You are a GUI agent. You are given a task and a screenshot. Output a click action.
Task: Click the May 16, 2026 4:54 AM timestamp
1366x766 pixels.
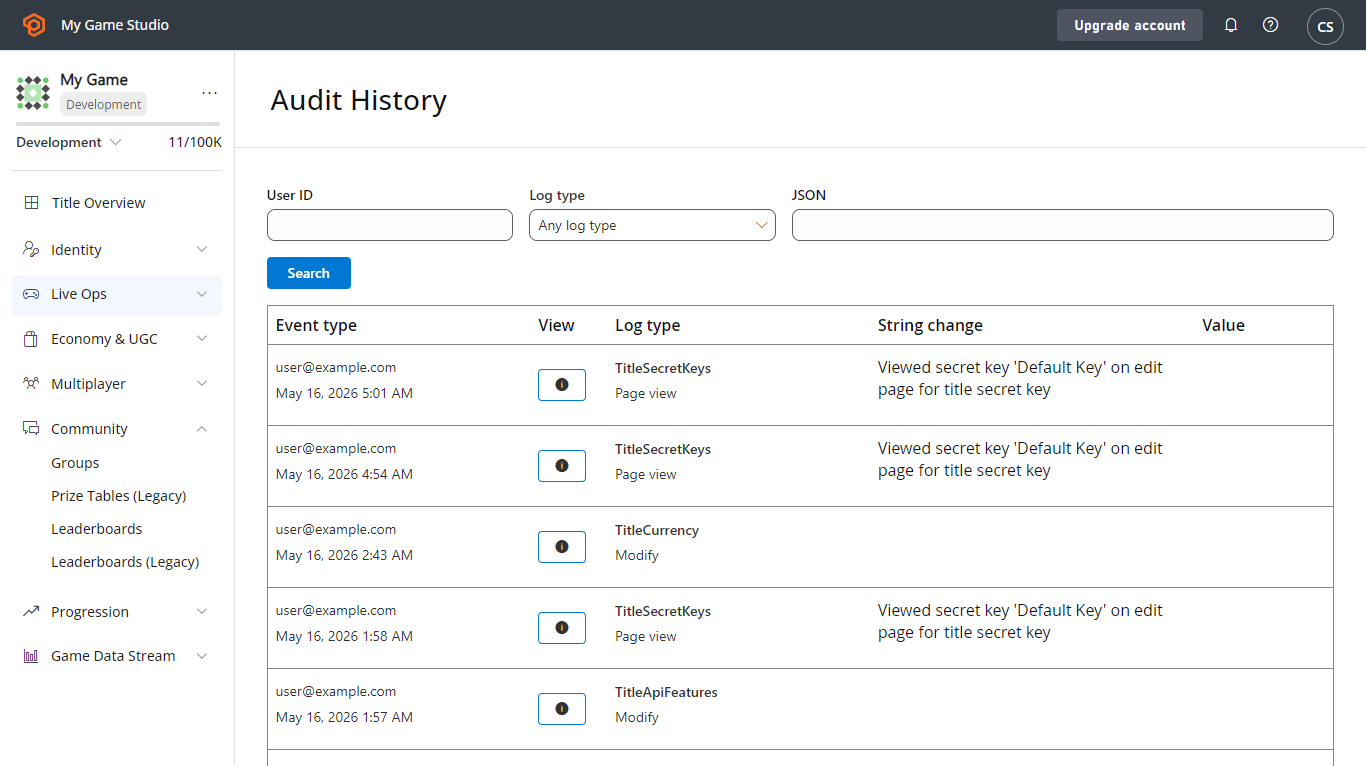pyautogui.click(x=344, y=474)
